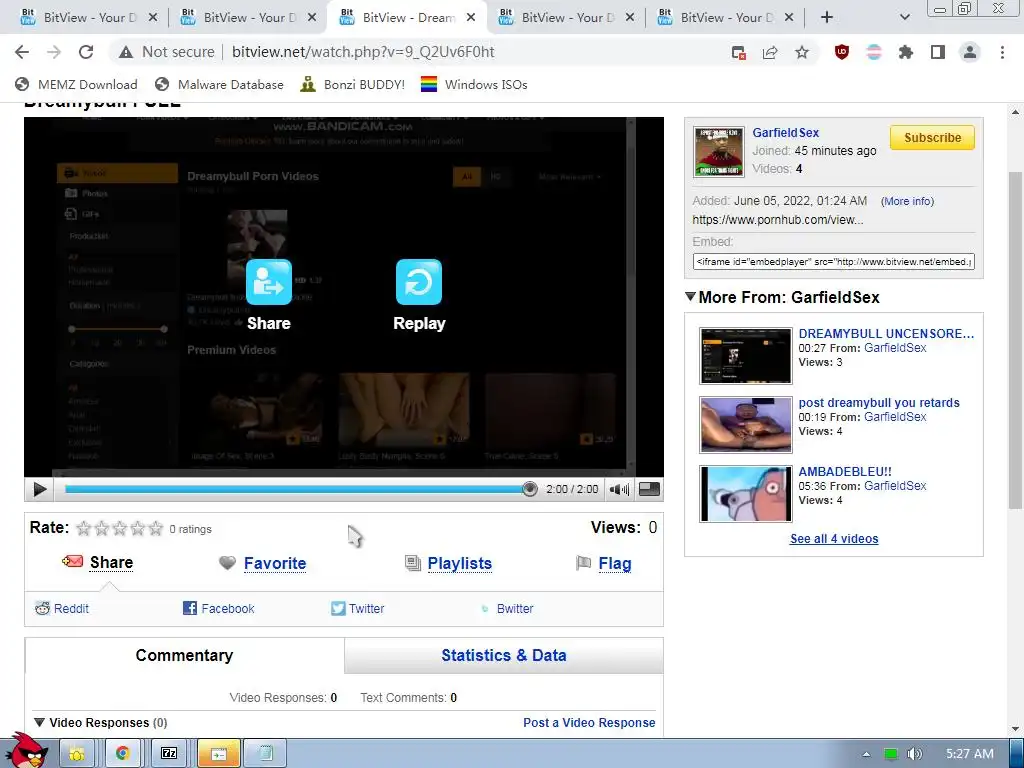This screenshot has height=768, width=1024.
Task: Select the BitView - Dream browser tab
Action: click(x=408, y=18)
